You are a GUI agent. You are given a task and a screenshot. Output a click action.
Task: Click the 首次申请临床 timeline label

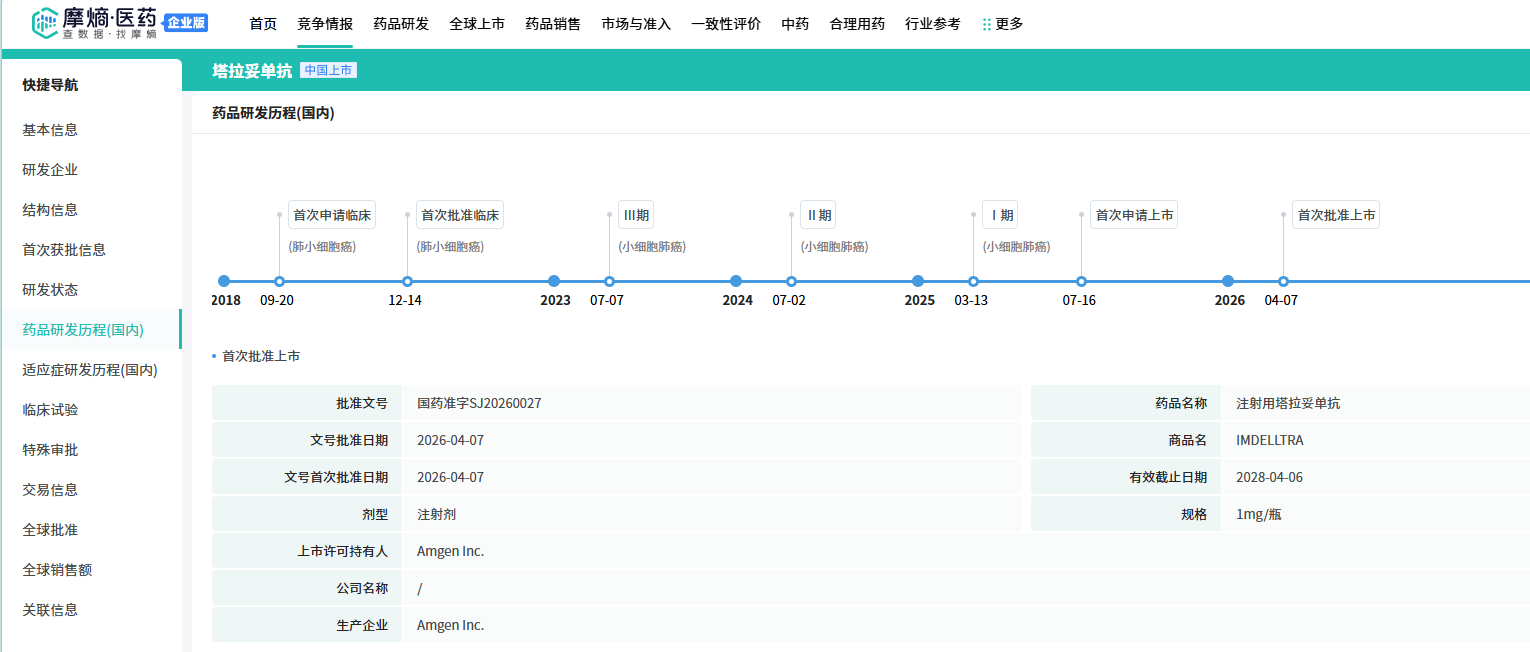click(332, 215)
